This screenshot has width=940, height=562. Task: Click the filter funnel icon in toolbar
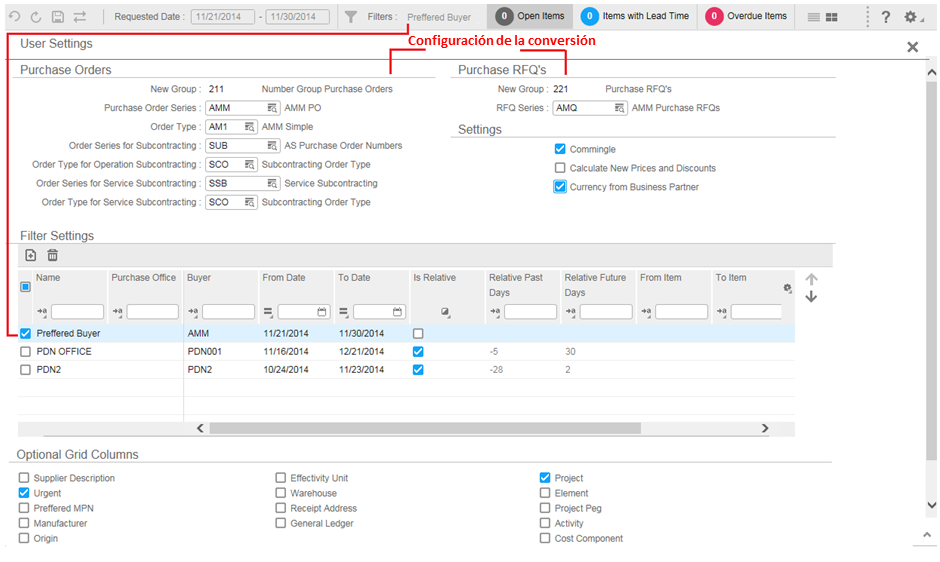(351, 17)
